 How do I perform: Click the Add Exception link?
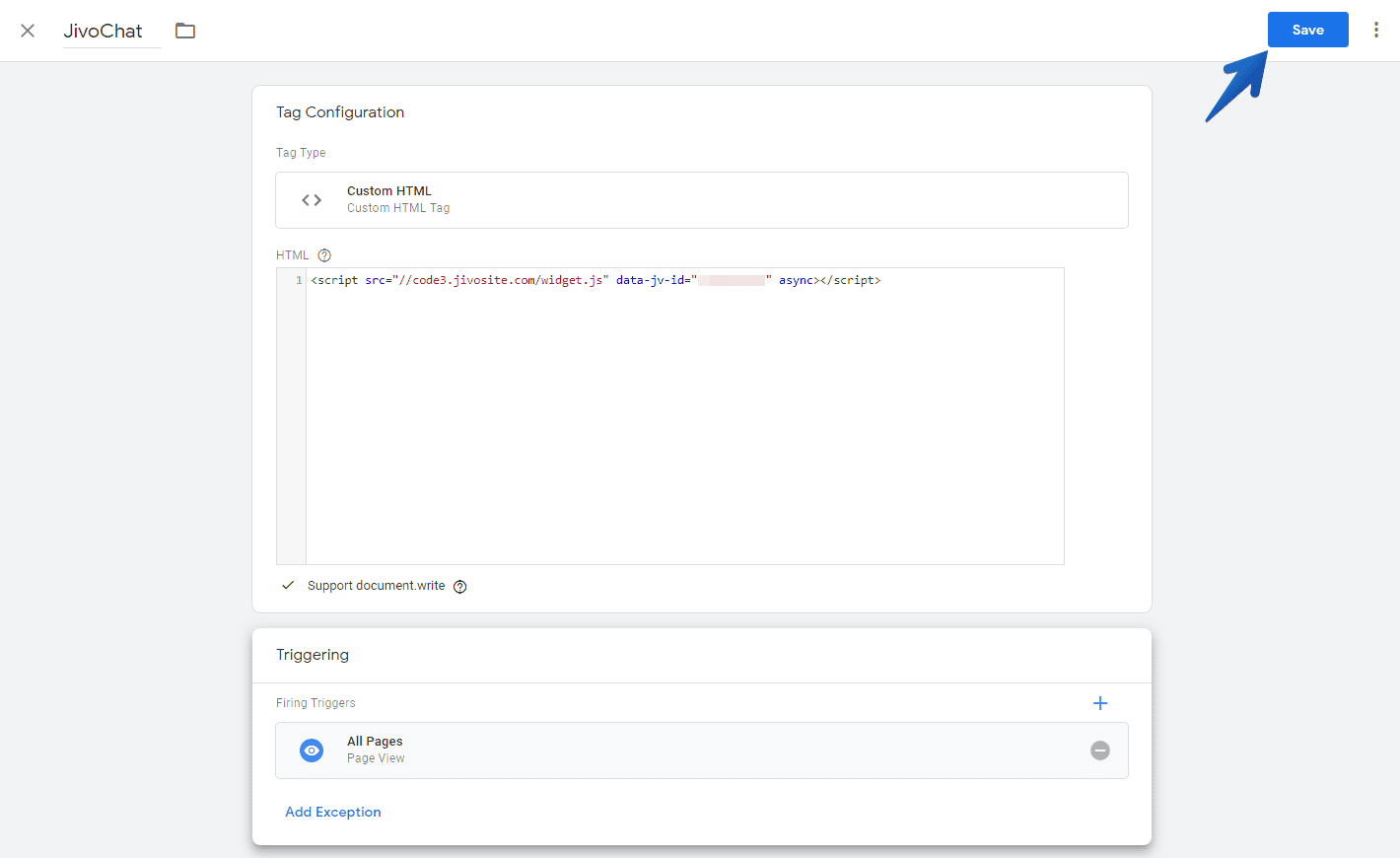[x=332, y=811]
